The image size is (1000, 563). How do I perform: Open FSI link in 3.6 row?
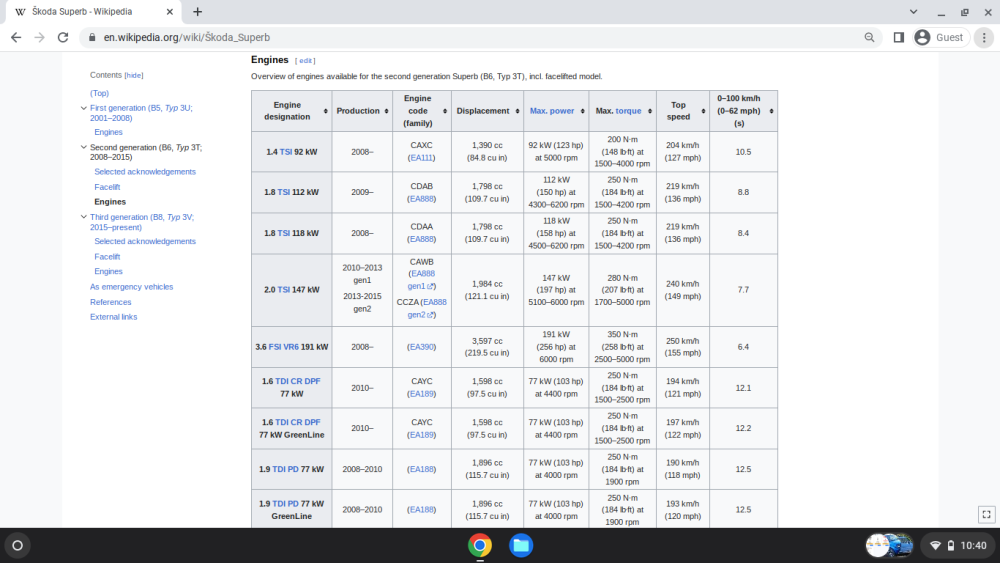click(x=275, y=347)
